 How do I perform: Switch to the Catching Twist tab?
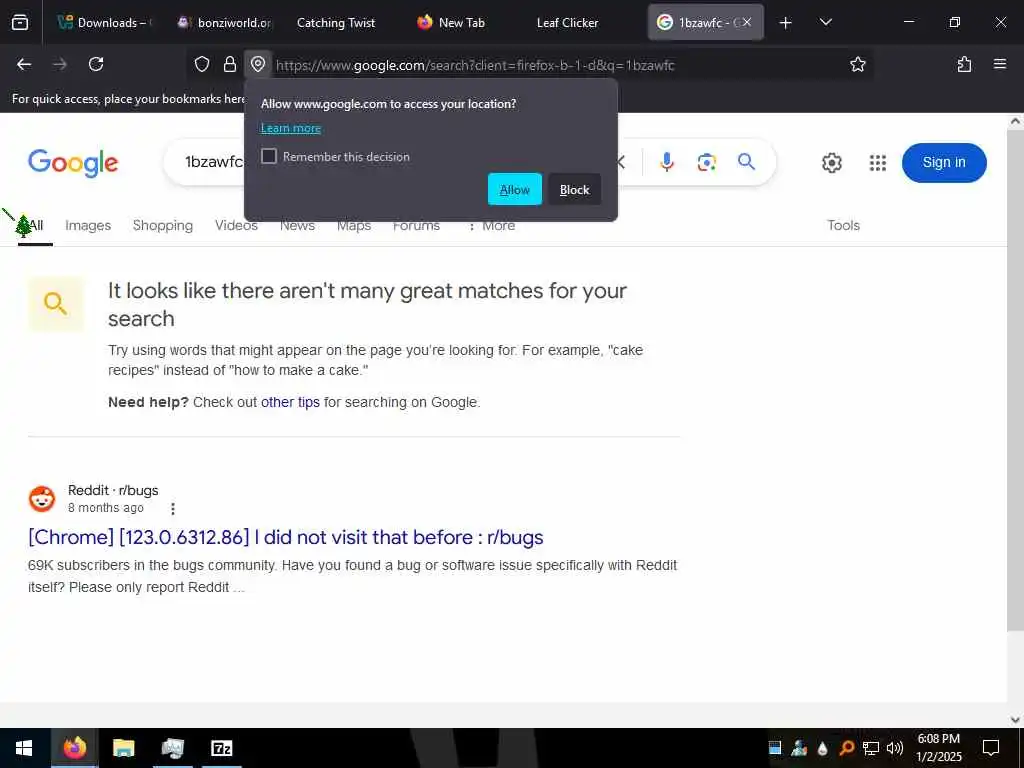(x=336, y=23)
